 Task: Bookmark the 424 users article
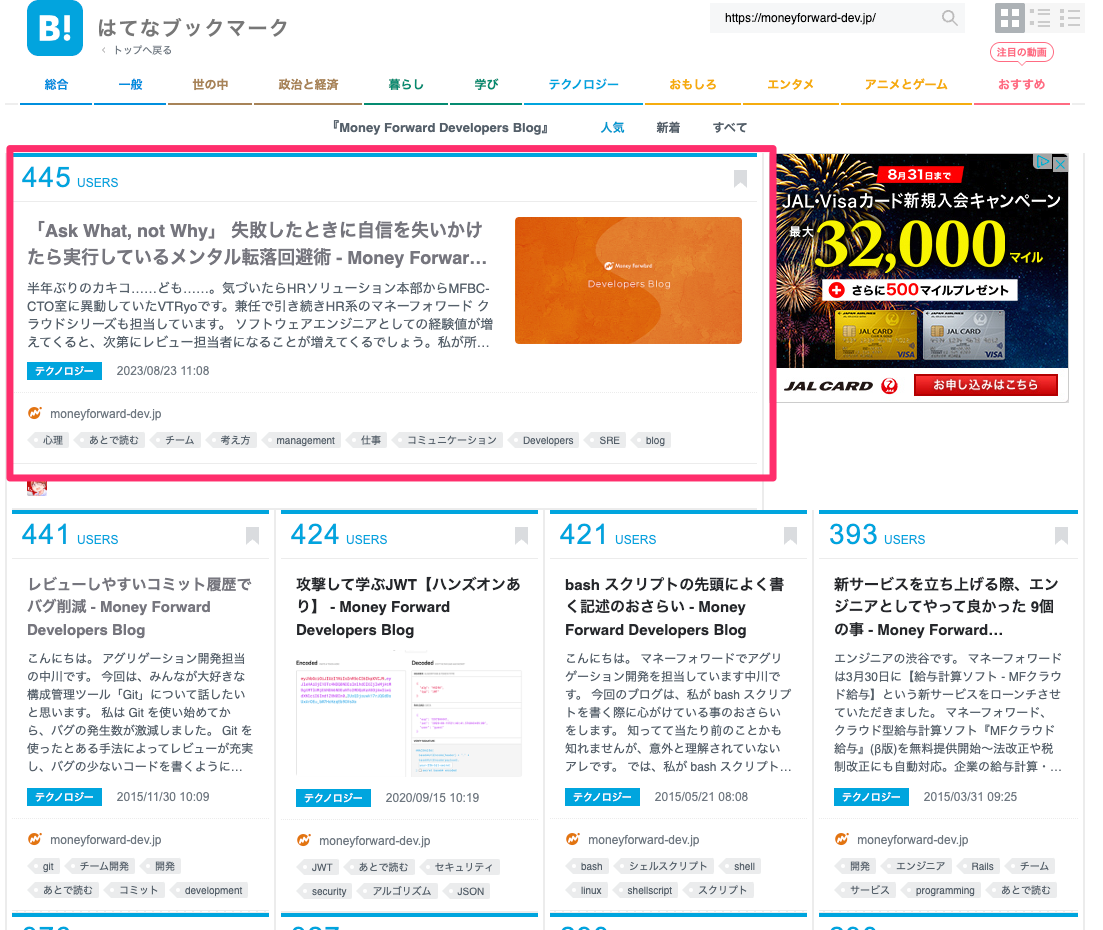tap(521, 536)
